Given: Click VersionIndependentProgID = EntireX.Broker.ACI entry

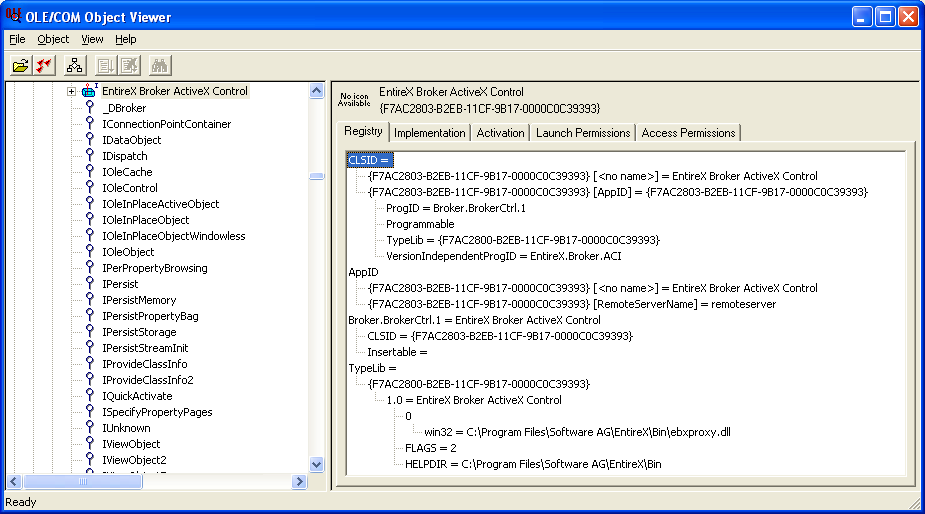Looking at the screenshot, I should pyautogui.click(x=503, y=256).
